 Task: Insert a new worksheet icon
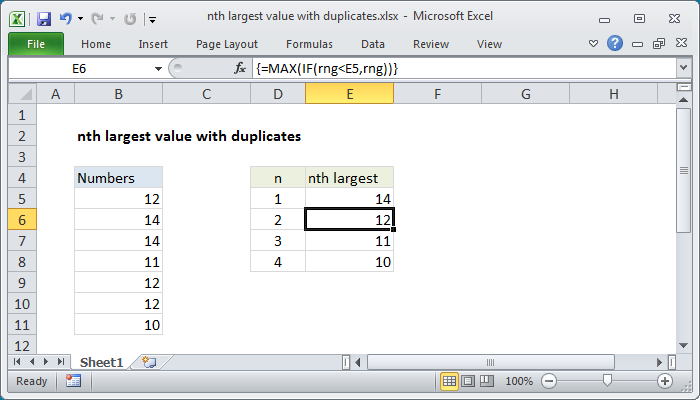(149, 362)
